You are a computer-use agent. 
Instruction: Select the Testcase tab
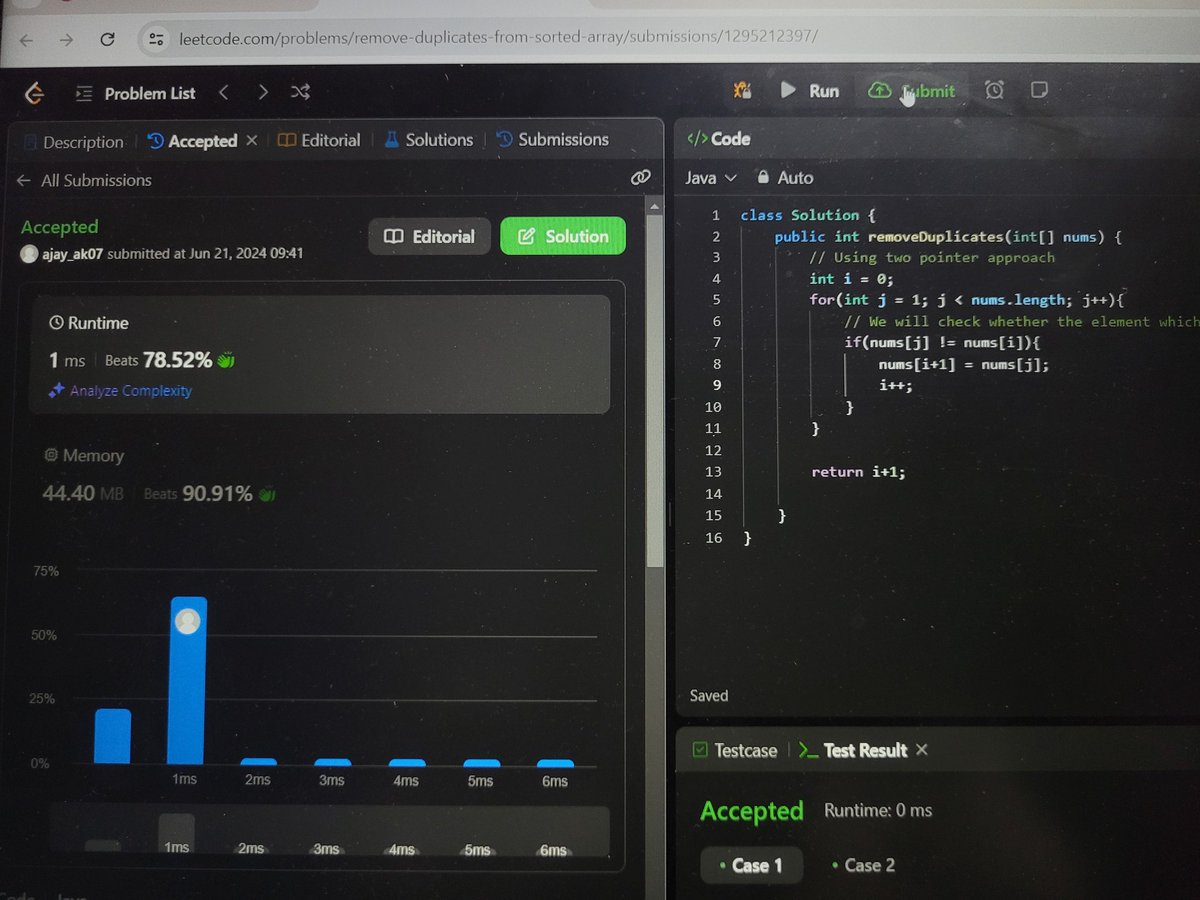[x=735, y=750]
